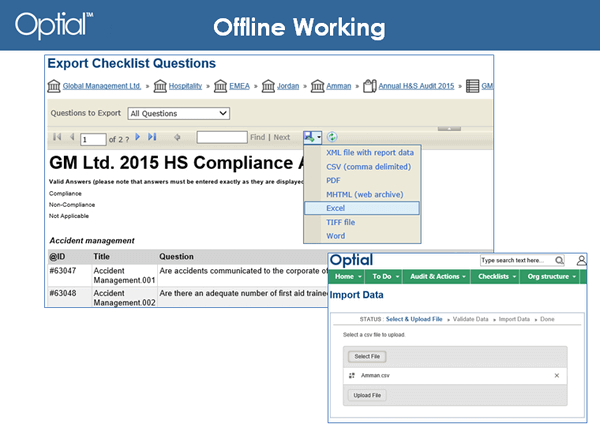Select question ID #63048 cell
The width and height of the screenshot is (600, 424).
69,297
